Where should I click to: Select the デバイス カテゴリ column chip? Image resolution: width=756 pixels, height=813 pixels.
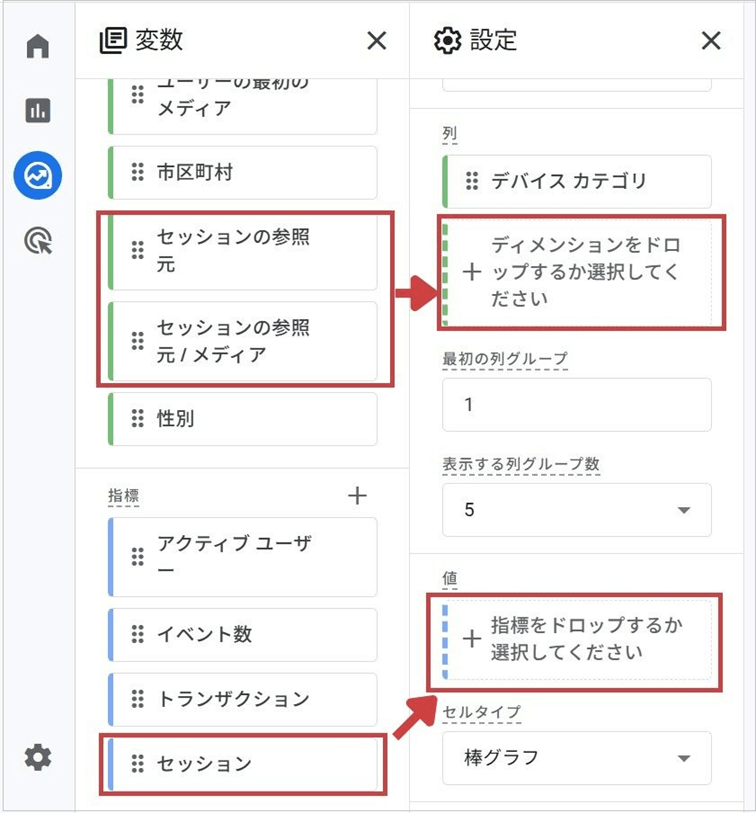coord(577,181)
